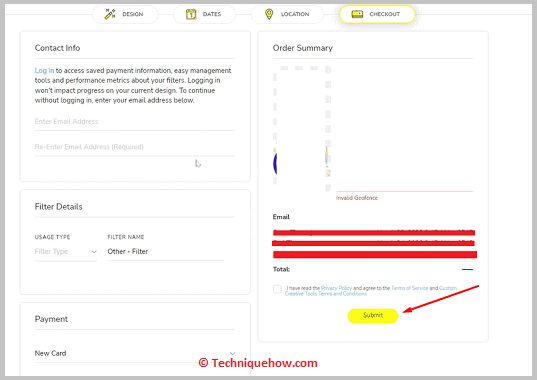Switch to the Location step

pos(287,14)
